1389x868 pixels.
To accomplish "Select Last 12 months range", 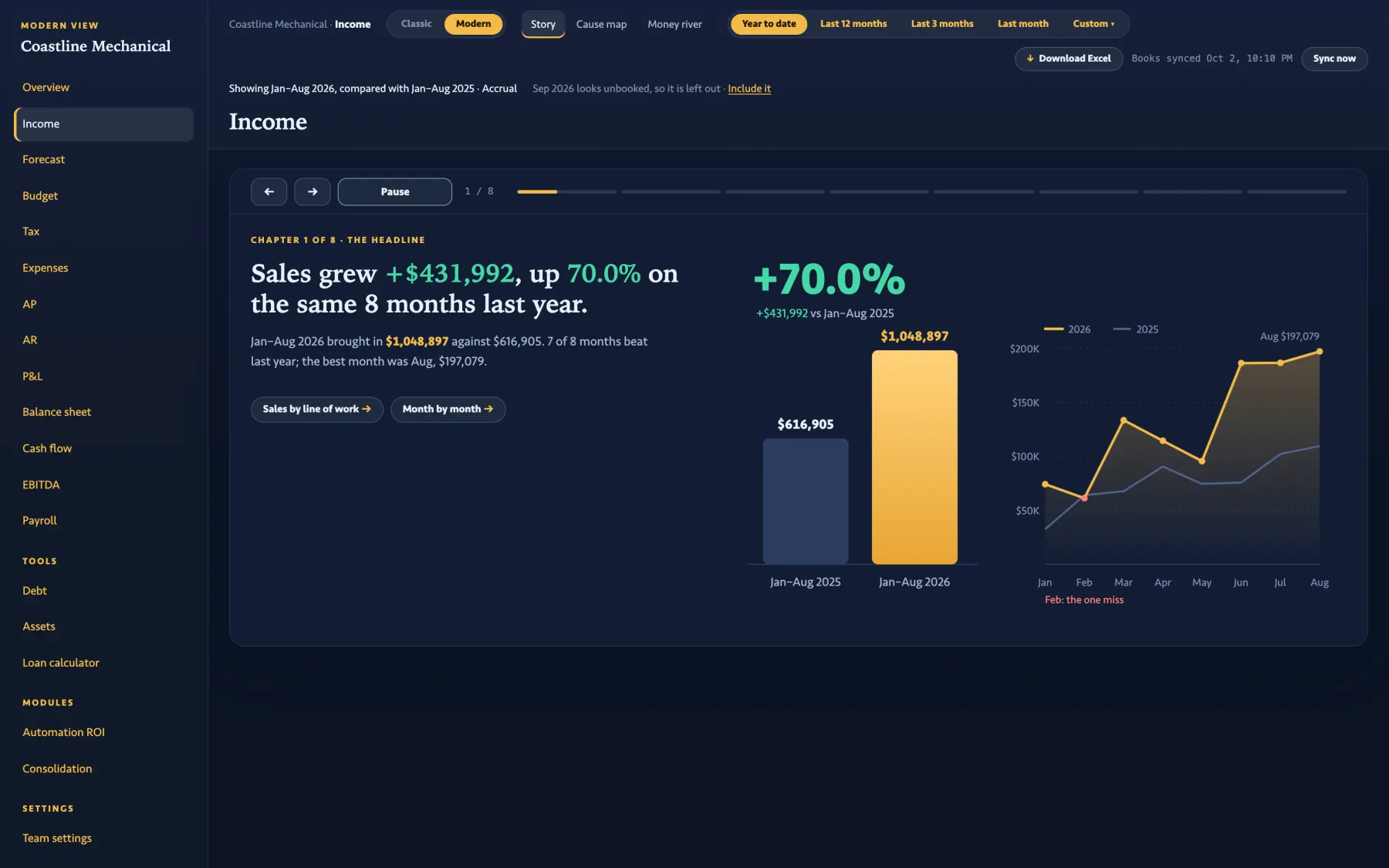I will [853, 24].
